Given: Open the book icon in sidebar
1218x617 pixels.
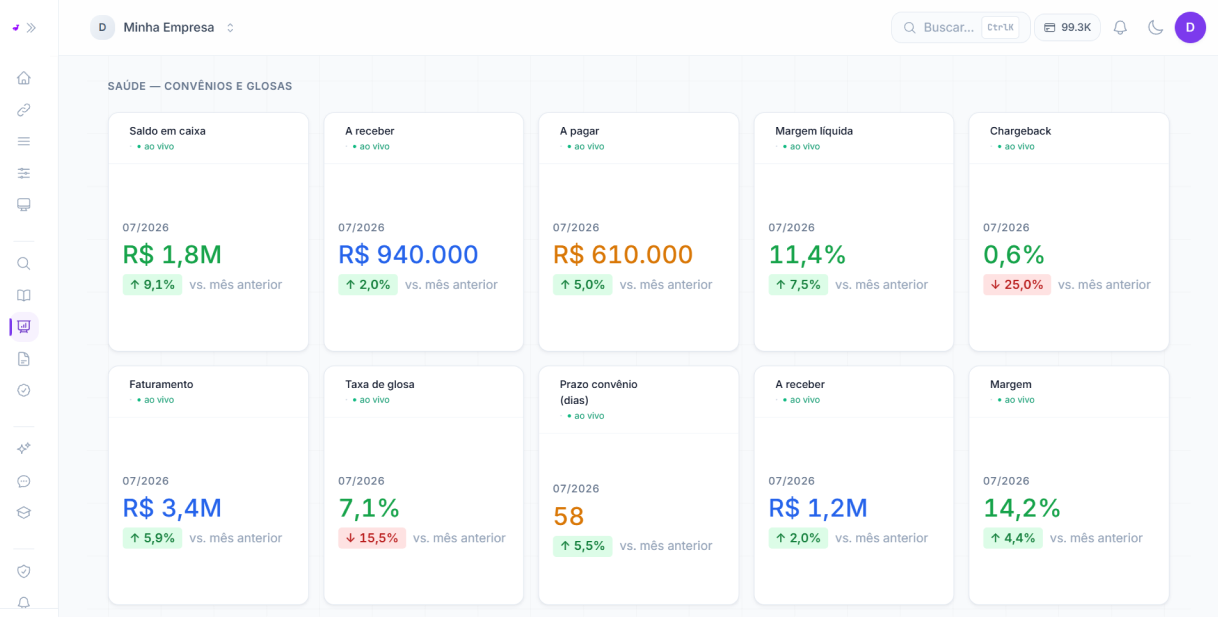Looking at the screenshot, I should pos(24,295).
